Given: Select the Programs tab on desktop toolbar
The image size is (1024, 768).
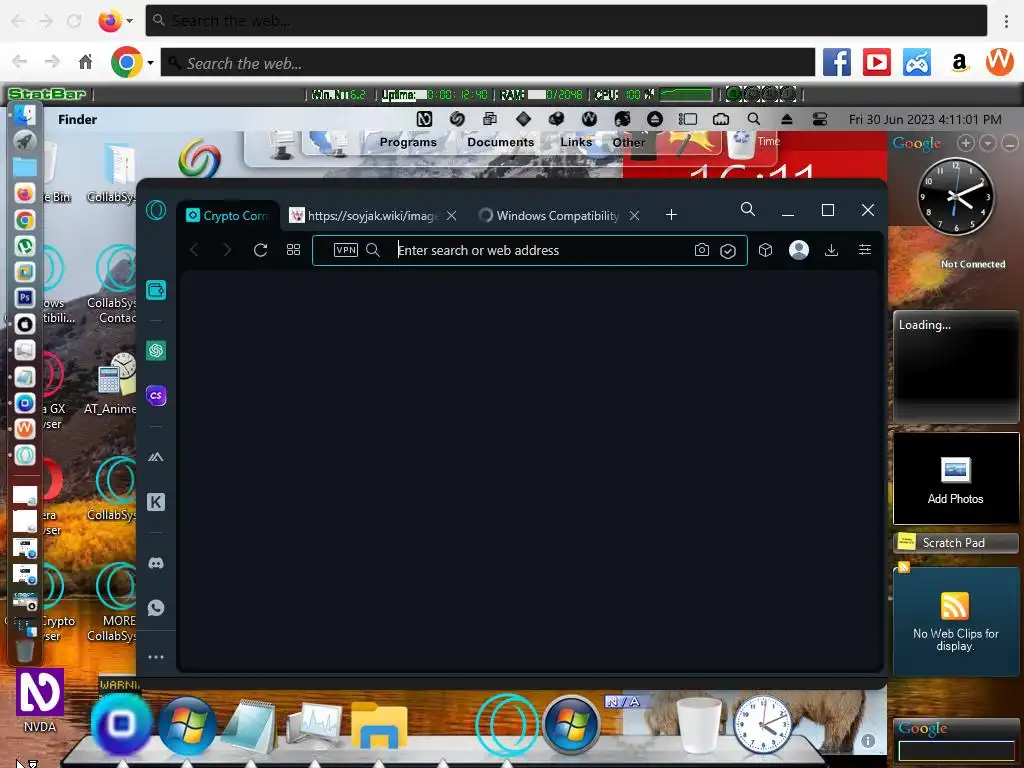Looking at the screenshot, I should [408, 142].
